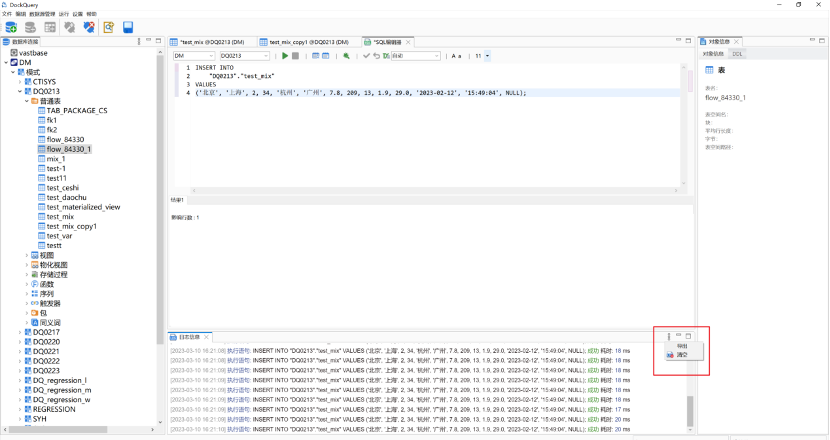Click the new database connection icon
This screenshot has width=830, height=440.
11,27
